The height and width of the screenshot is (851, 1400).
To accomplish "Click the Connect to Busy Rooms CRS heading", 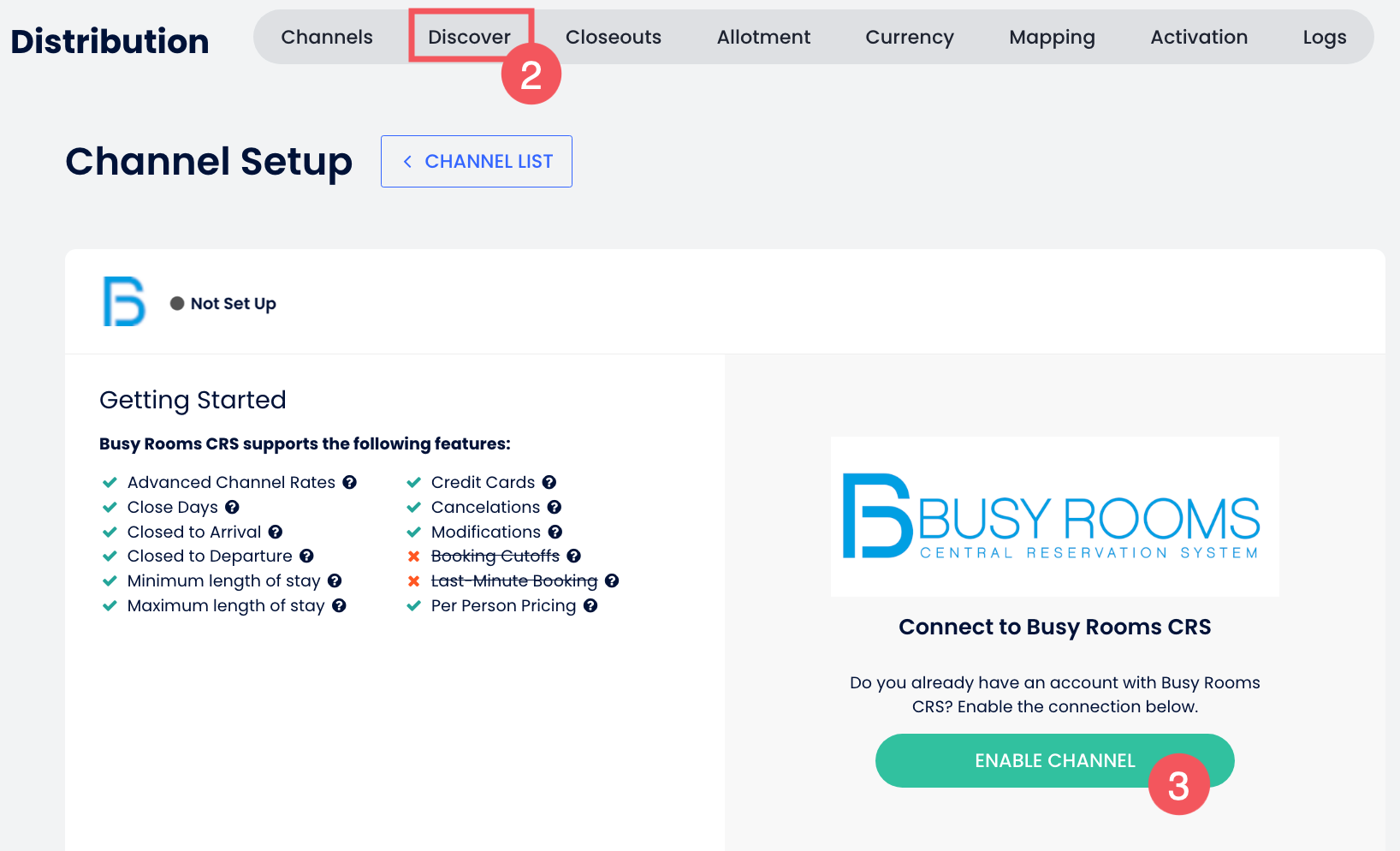I will click(1054, 627).
